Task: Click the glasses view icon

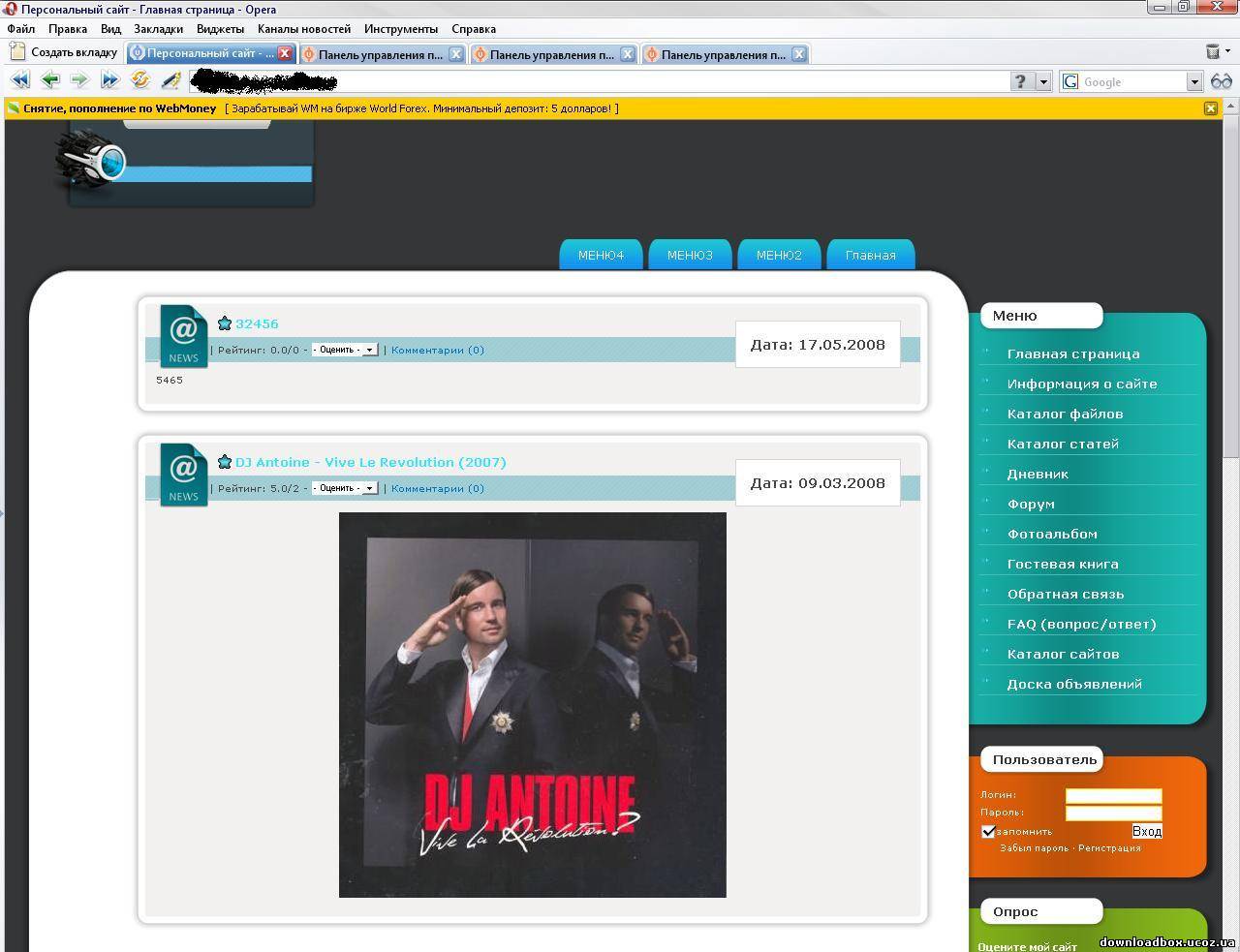Action: [x=1222, y=81]
